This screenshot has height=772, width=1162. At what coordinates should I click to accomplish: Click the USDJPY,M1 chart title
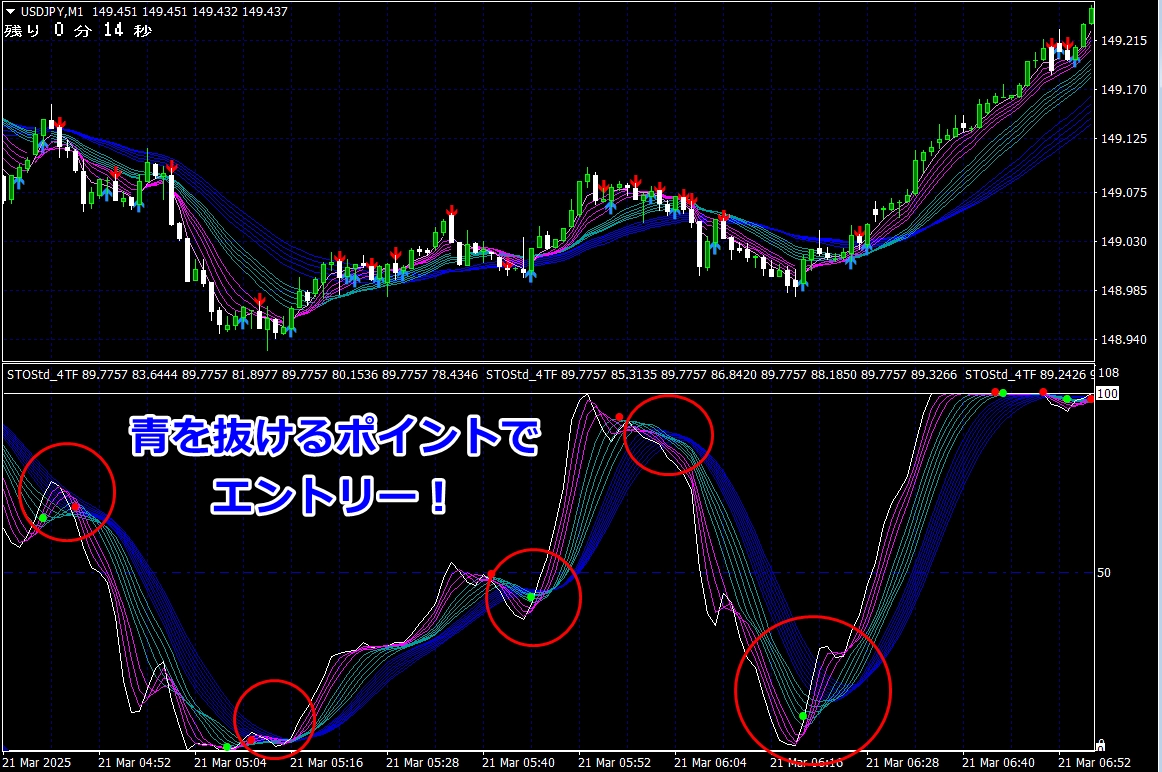[52, 11]
